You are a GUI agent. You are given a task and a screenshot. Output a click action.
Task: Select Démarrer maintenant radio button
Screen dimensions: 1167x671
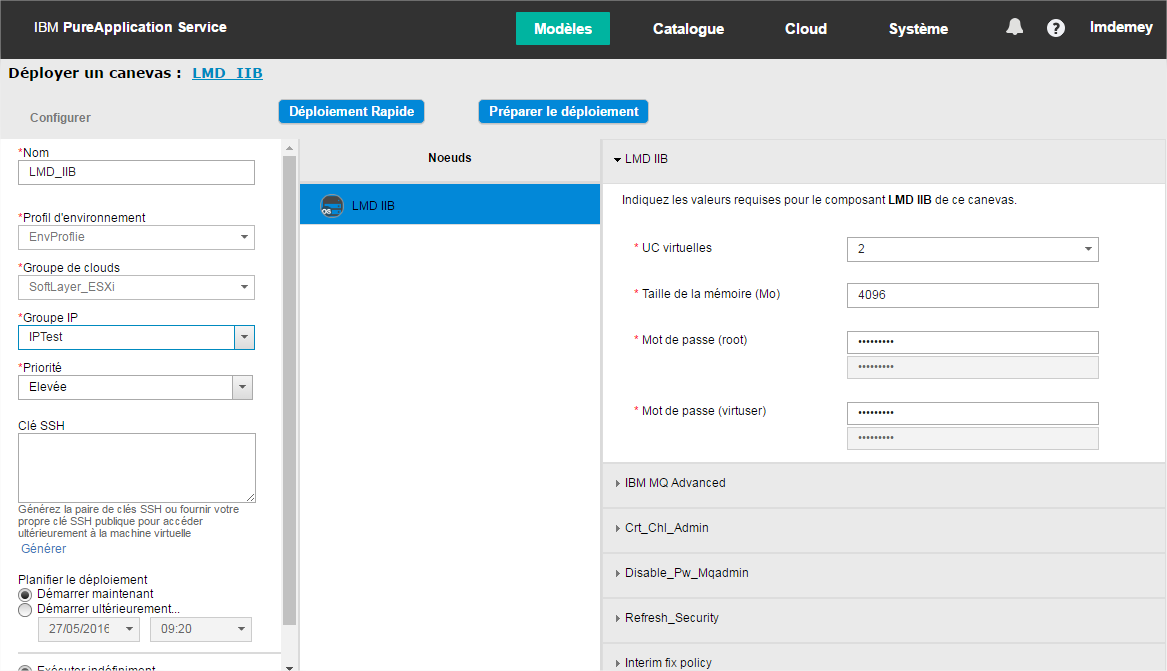(x=25, y=594)
